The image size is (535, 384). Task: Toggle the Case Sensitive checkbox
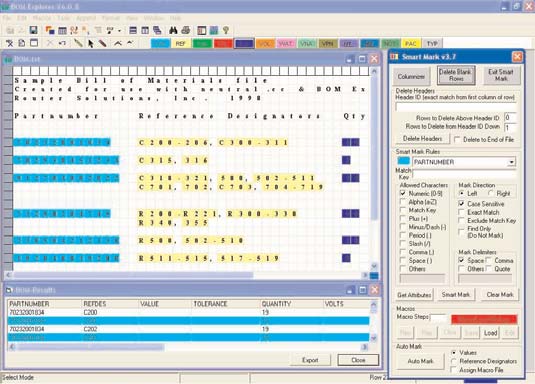[461, 203]
